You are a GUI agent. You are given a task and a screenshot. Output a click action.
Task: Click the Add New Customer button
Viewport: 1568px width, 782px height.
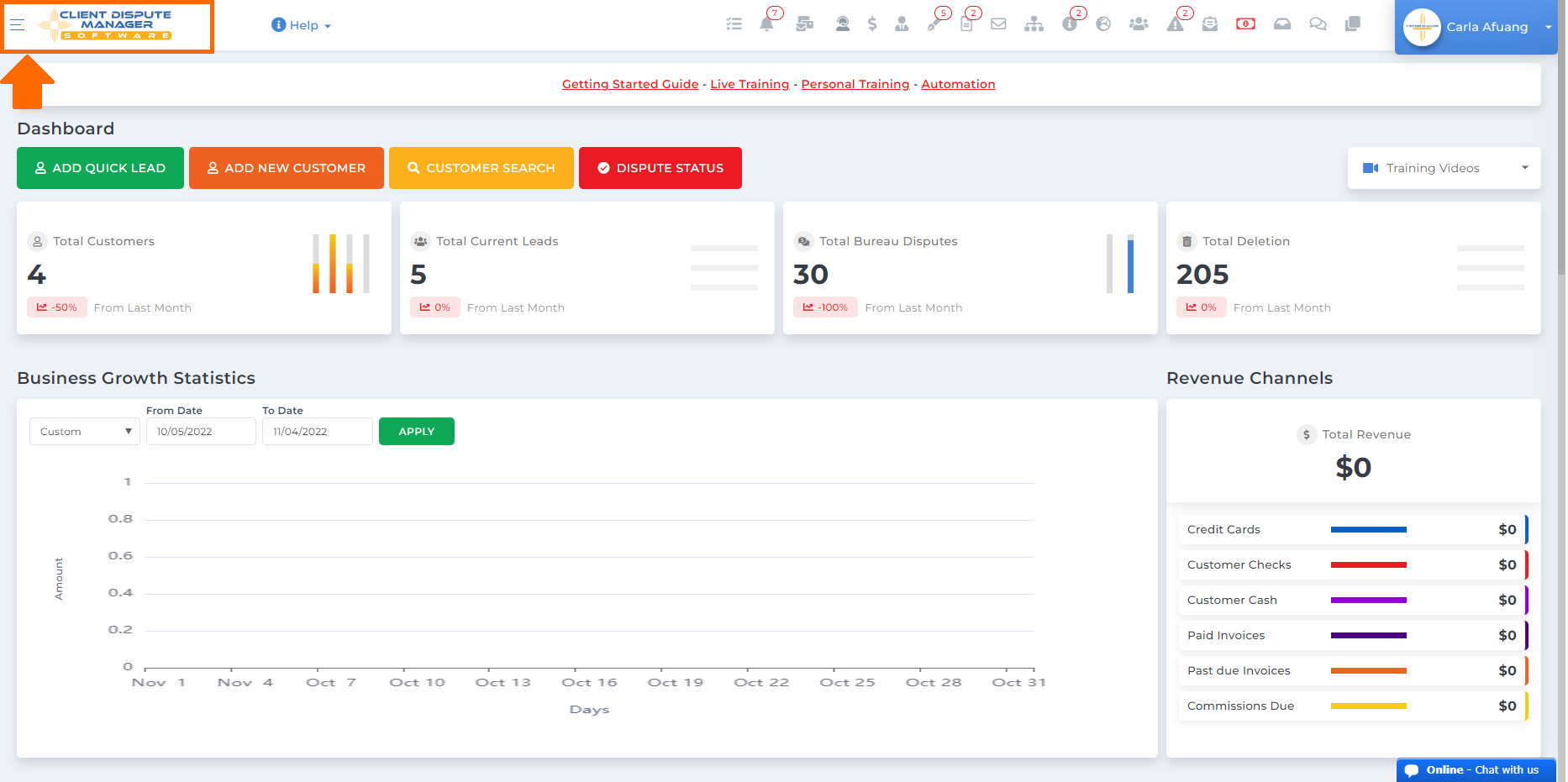(287, 168)
